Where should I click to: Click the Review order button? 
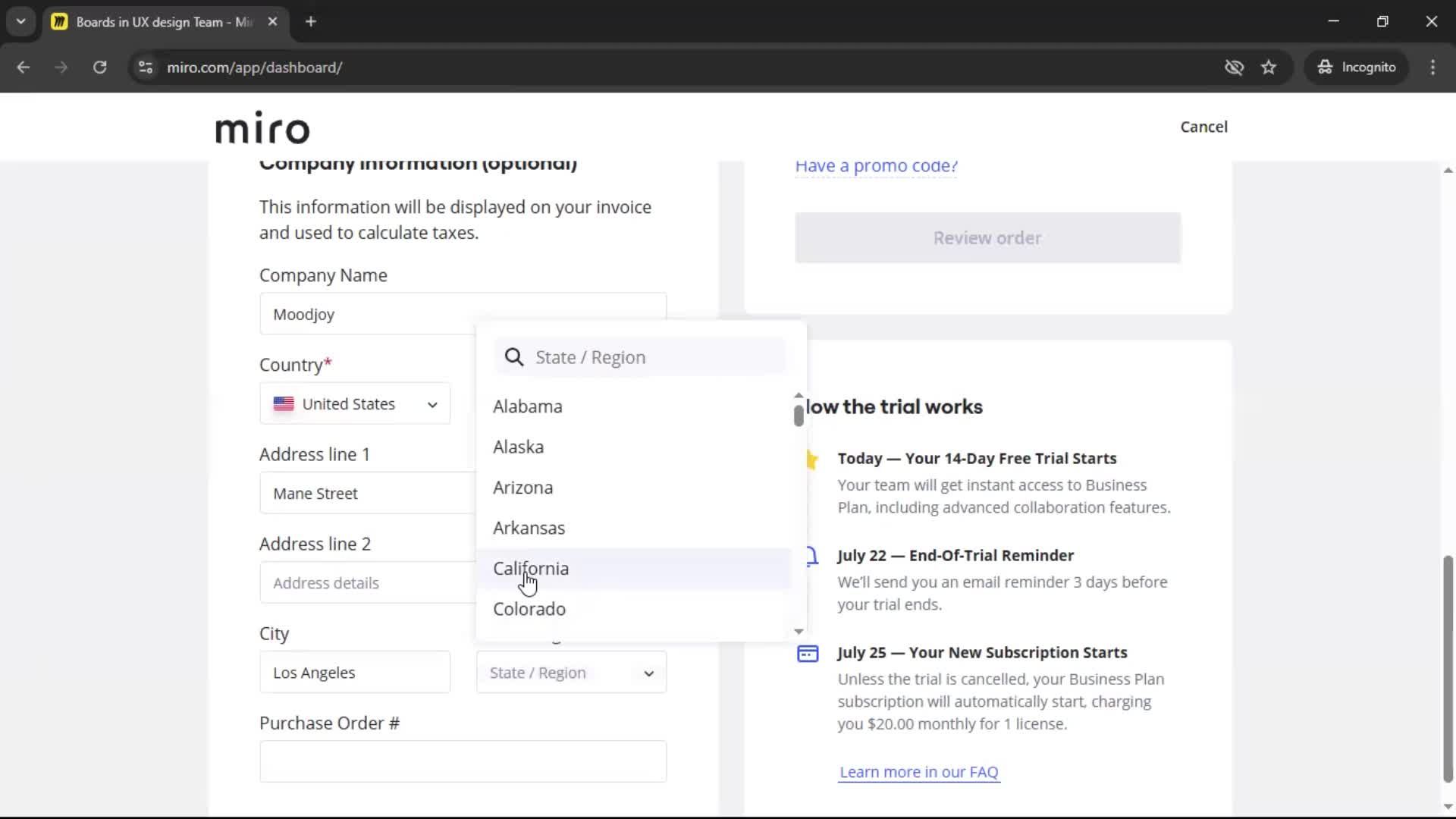[987, 238]
